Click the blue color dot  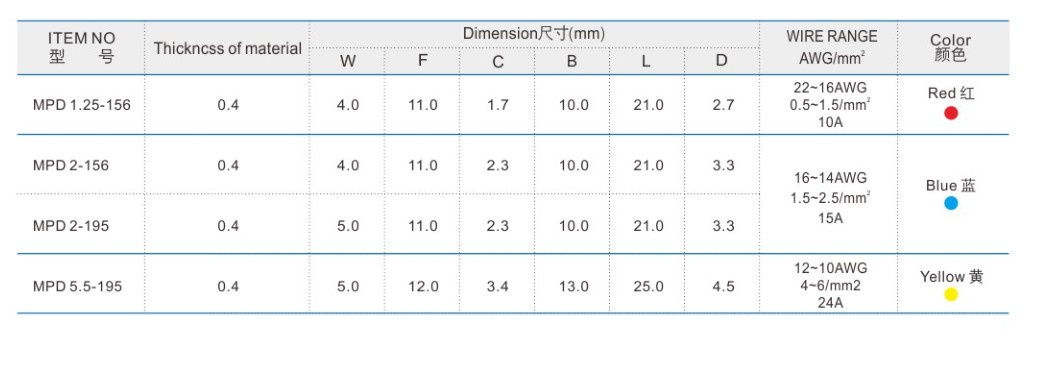[950, 203]
